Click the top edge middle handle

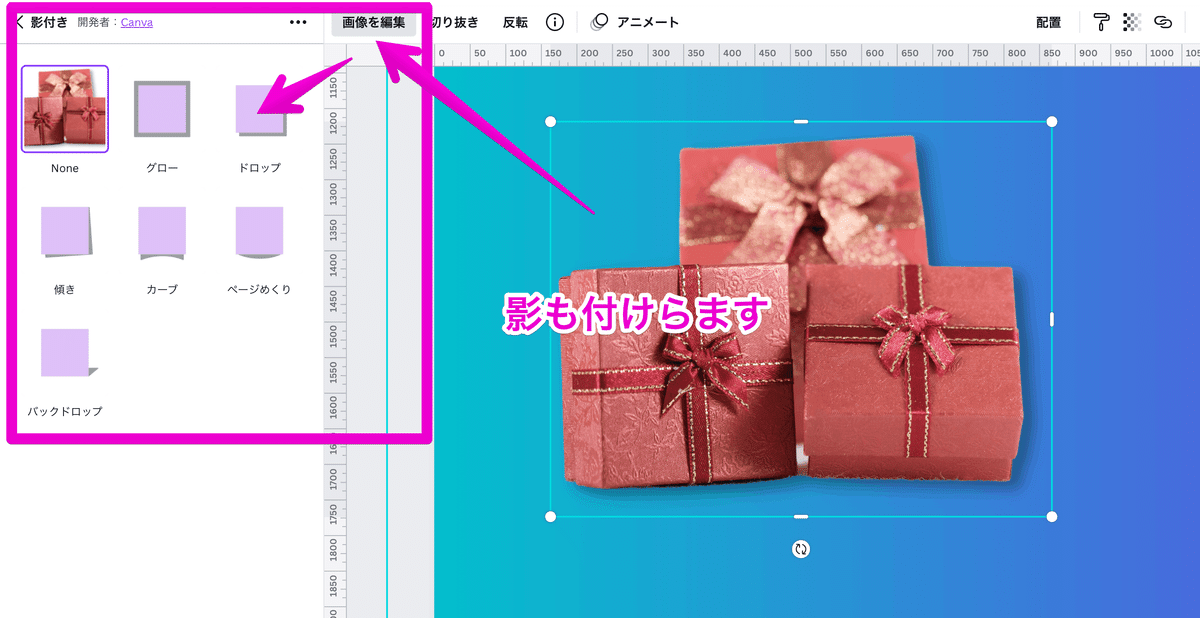[800, 121]
